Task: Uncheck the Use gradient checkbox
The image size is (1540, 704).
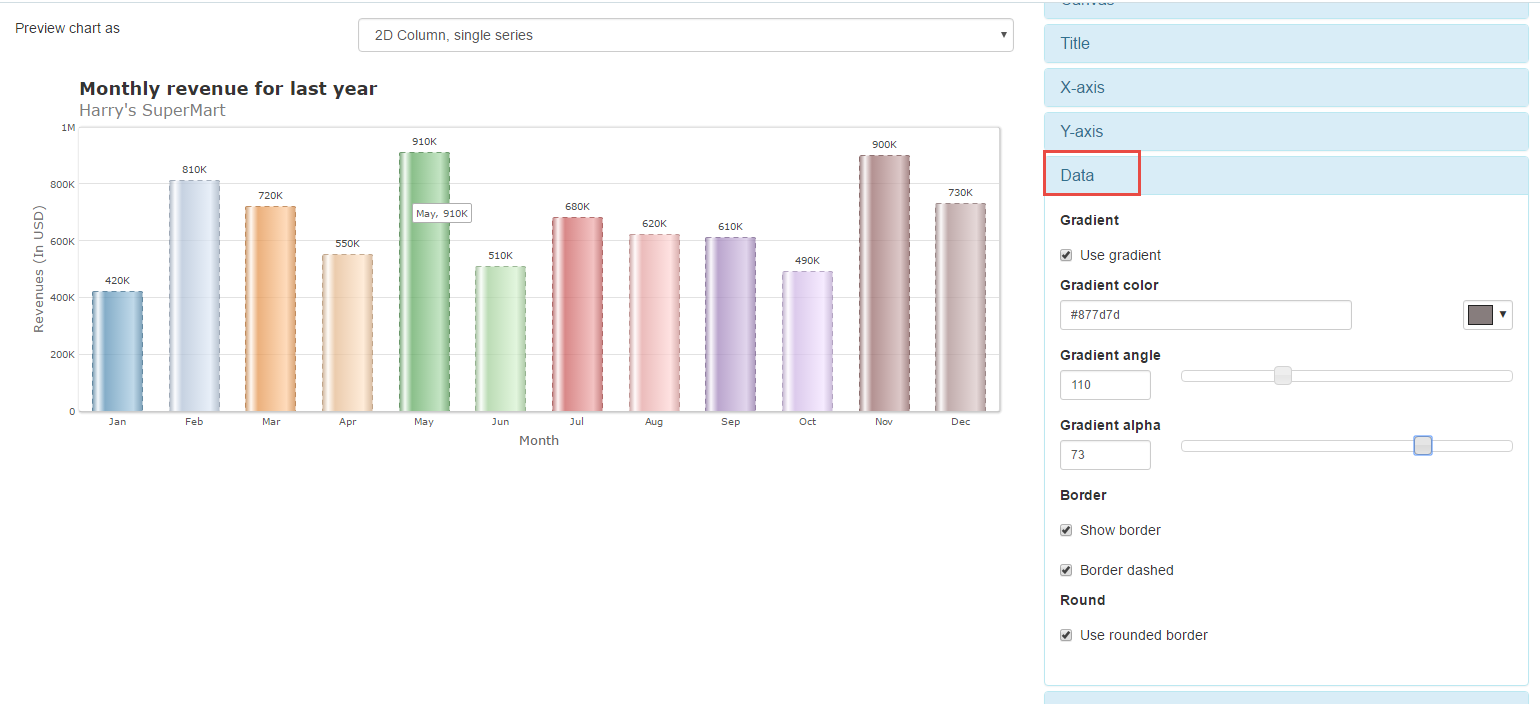Action: click(x=1066, y=255)
